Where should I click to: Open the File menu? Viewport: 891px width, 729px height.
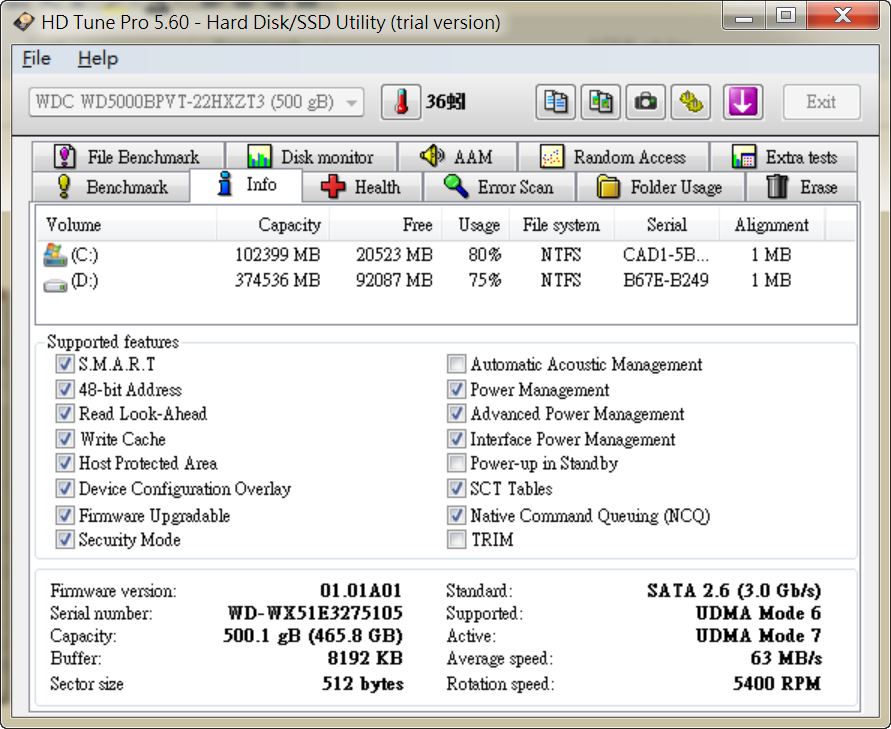pos(36,59)
